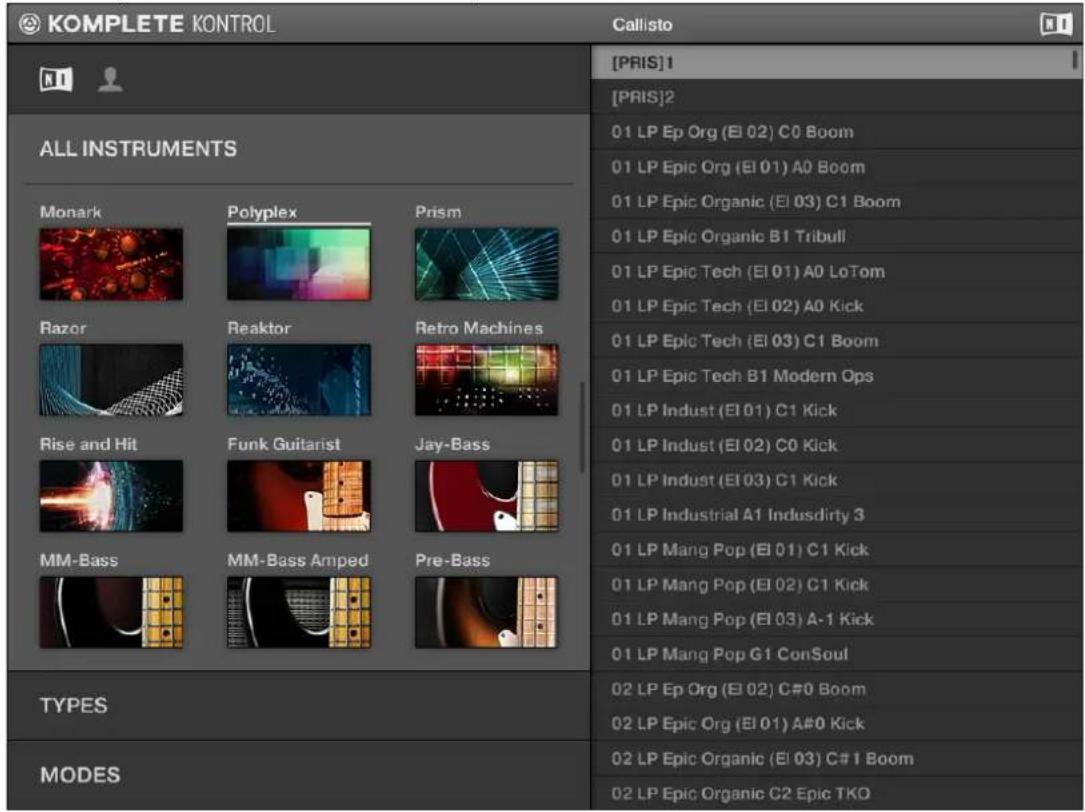Screen dimensions: 1085x812
Task: Load 01 LP Mang Pop G1 ConSoul
Action: coord(837,654)
